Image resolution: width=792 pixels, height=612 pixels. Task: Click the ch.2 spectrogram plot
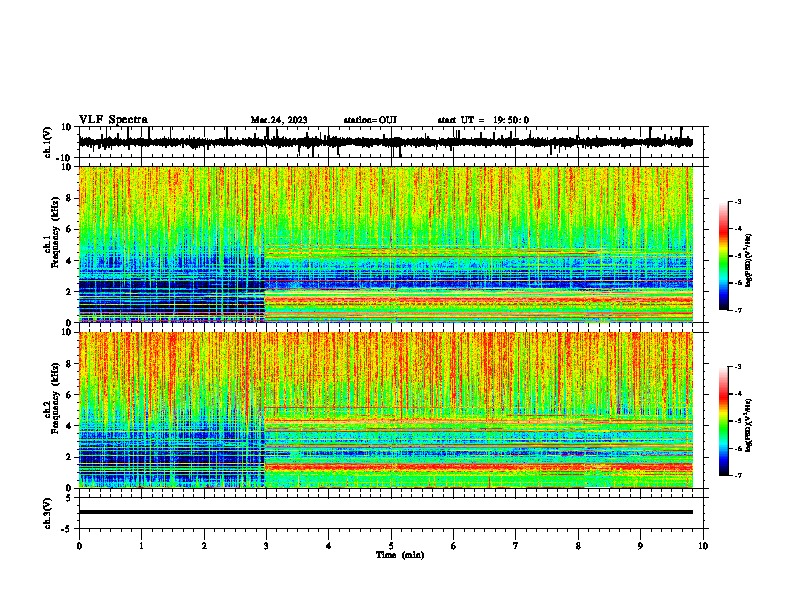tap(385, 410)
